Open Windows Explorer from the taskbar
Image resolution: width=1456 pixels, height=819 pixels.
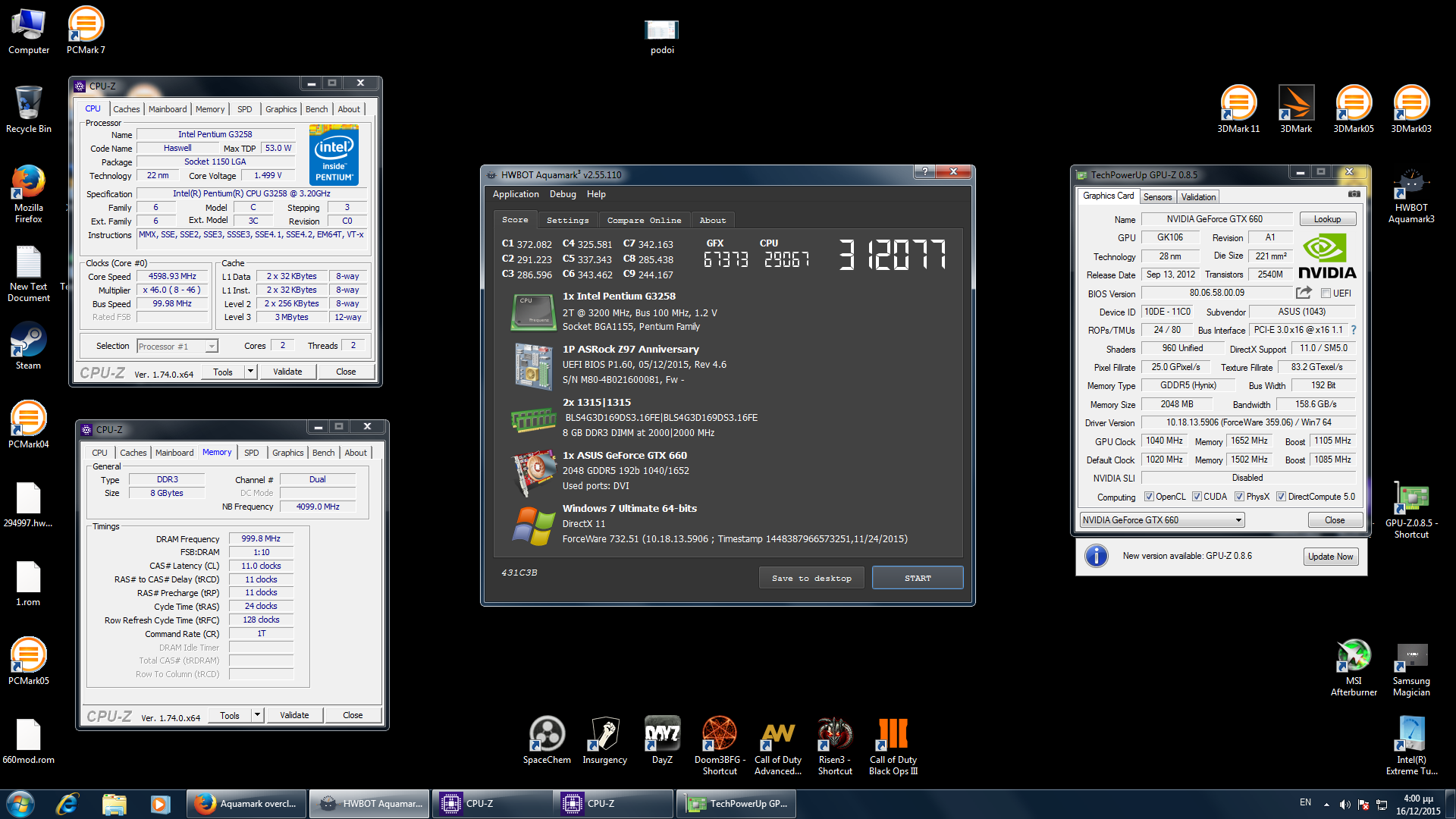click(x=114, y=804)
